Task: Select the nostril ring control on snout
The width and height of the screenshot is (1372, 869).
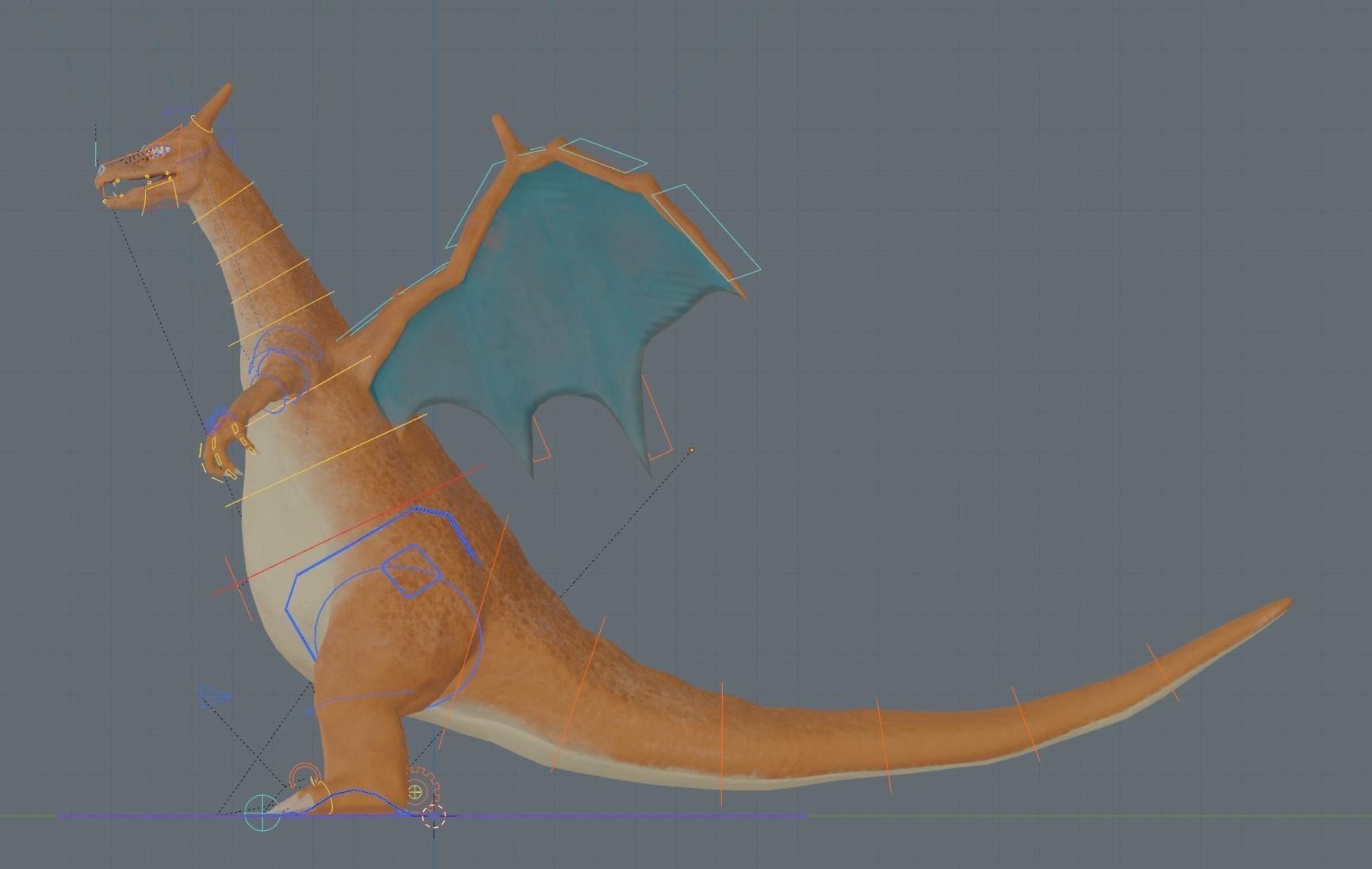Action: click(x=101, y=169)
